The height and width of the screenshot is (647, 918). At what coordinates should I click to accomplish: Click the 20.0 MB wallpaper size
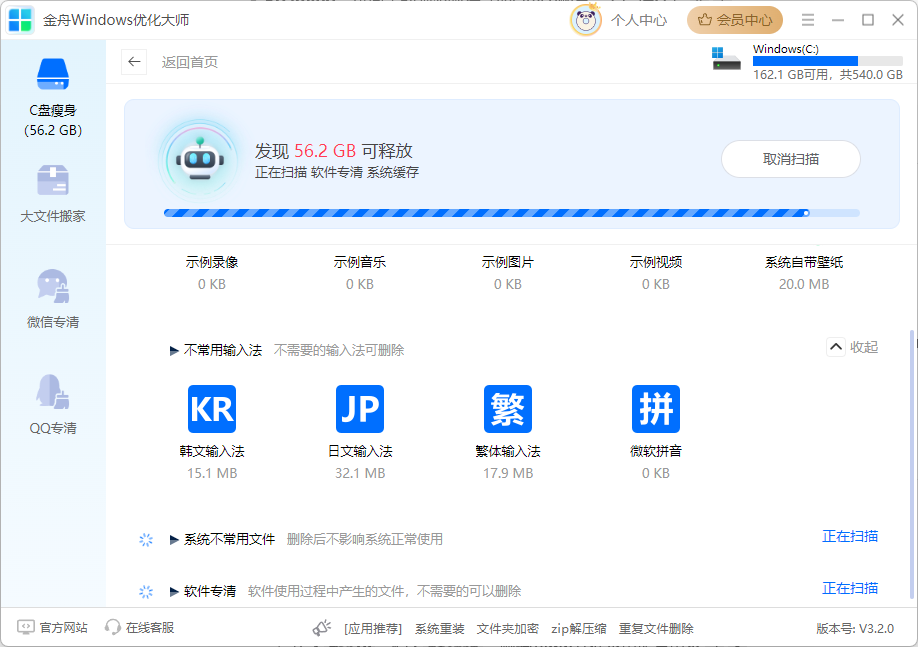(x=804, y=284)
